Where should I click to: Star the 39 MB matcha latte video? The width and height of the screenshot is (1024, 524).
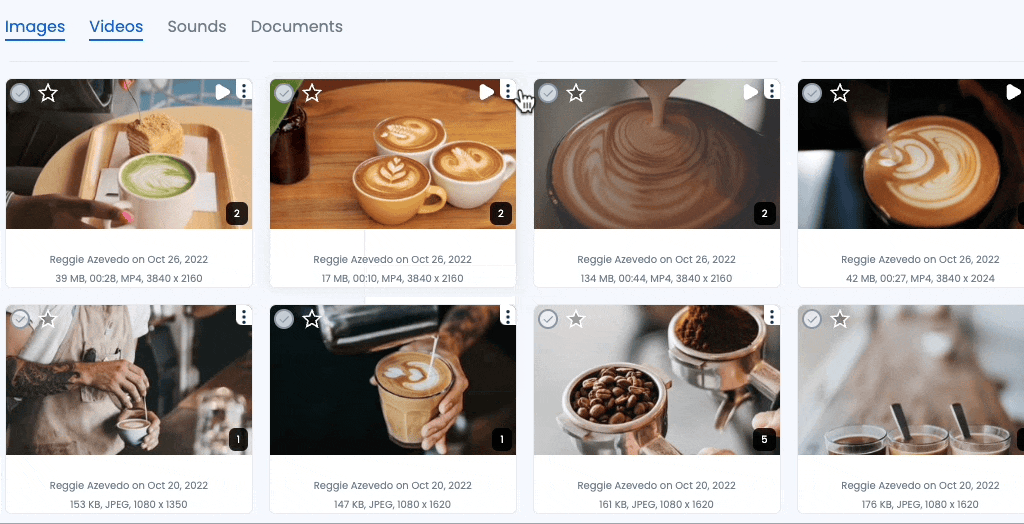point(48,93)
